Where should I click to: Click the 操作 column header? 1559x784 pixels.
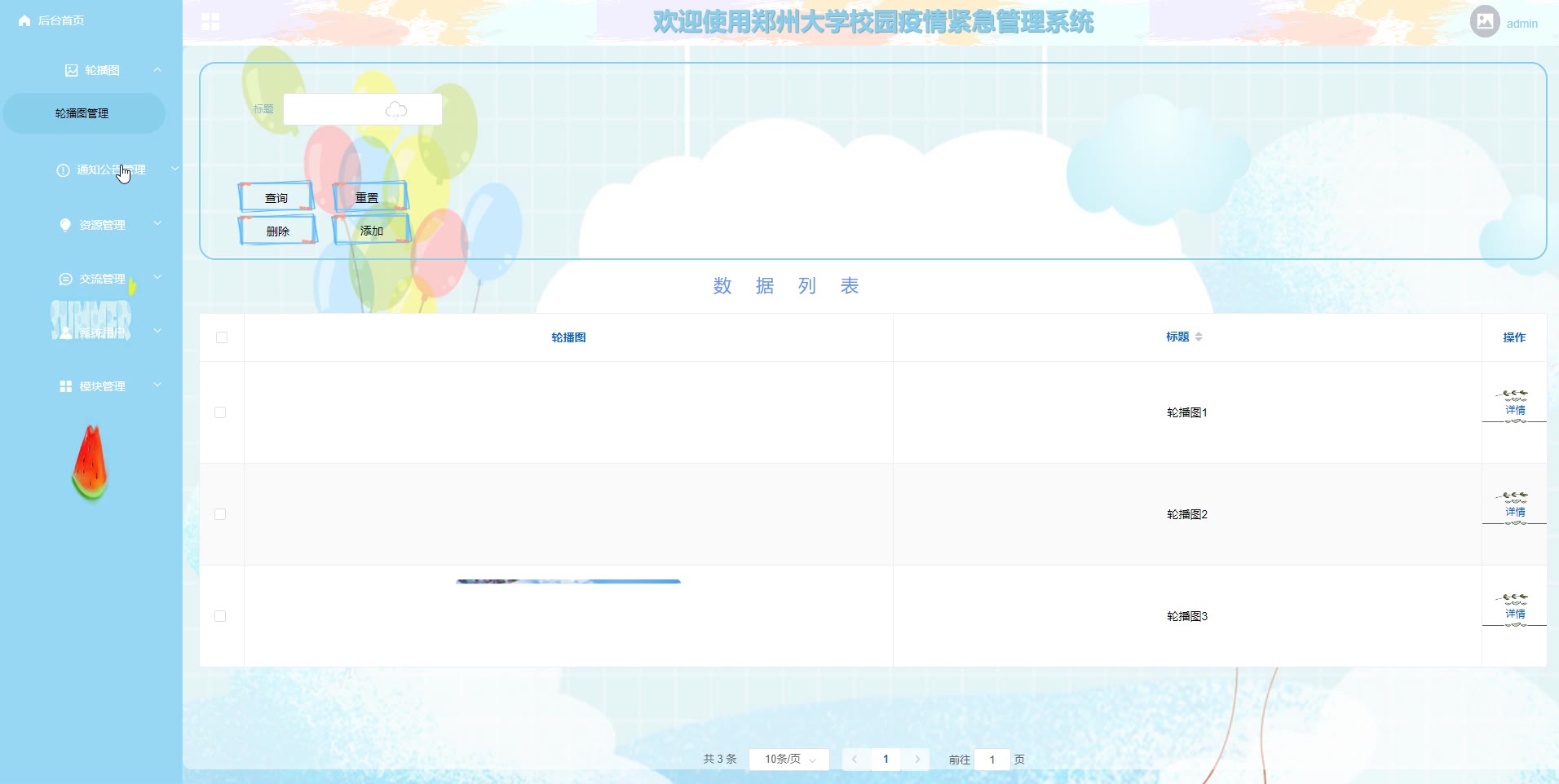point(1514,337)
